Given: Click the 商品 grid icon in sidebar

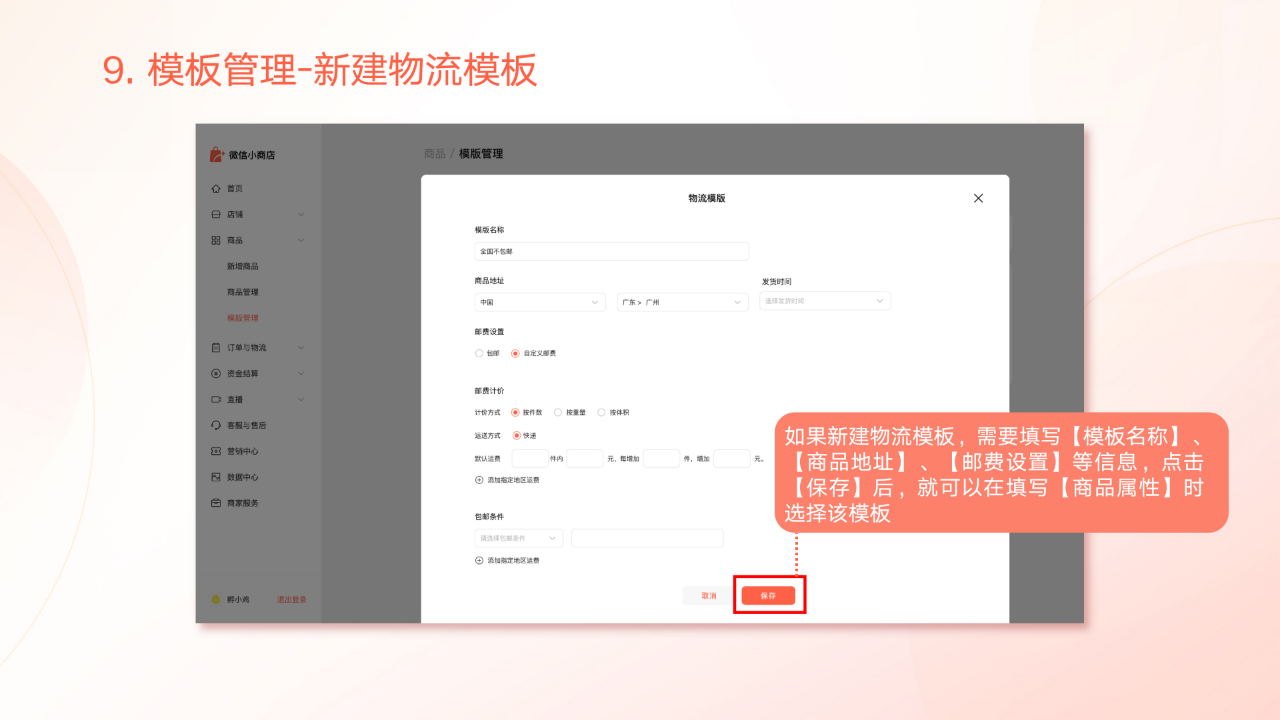Looking at the screenshot, I should [216, 241].
